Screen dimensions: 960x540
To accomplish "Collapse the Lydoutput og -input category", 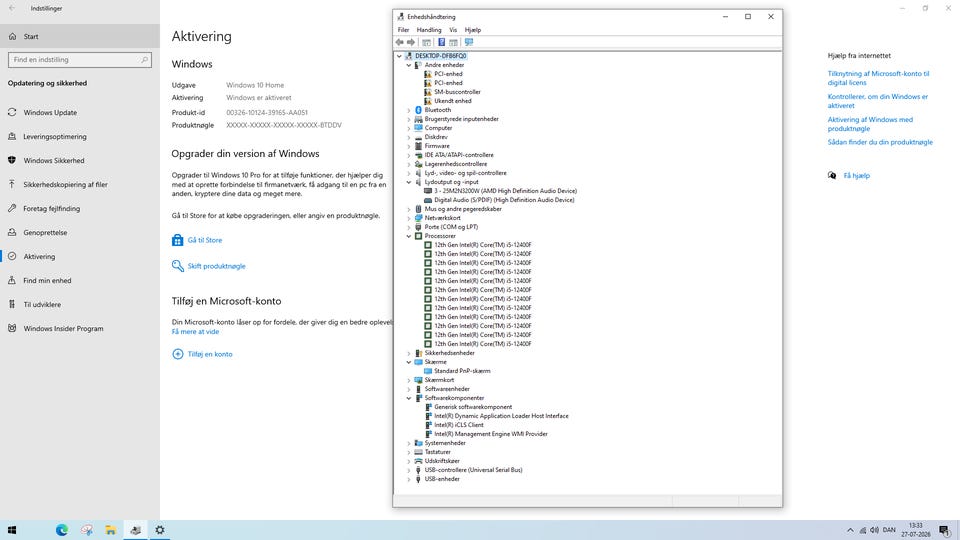I will pyautogui.click(x=409, y=182).
